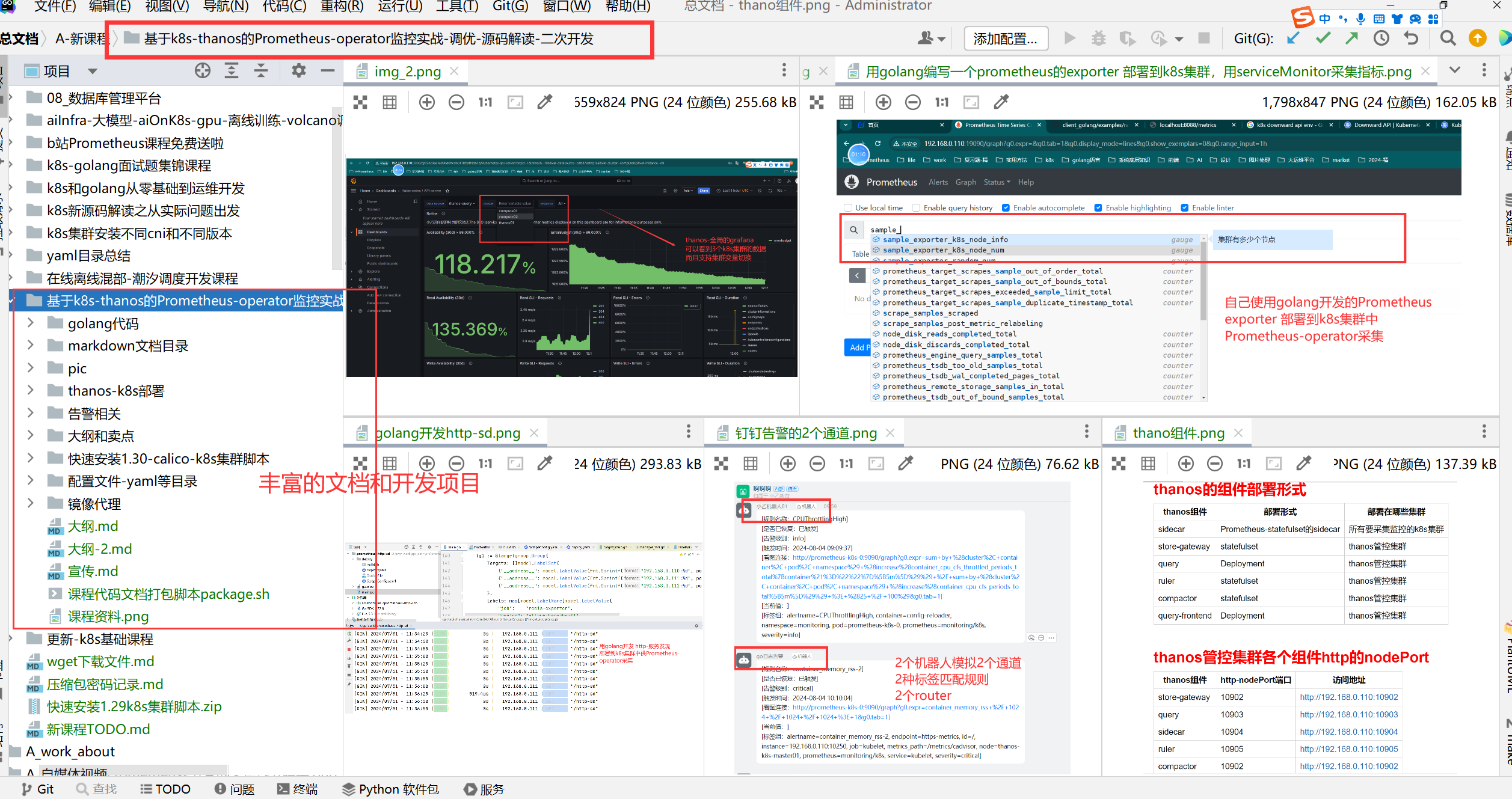The width and height of the screenshot is (1512, 799).
Task: Enable query history checkbox
Action: click(917, 208)
